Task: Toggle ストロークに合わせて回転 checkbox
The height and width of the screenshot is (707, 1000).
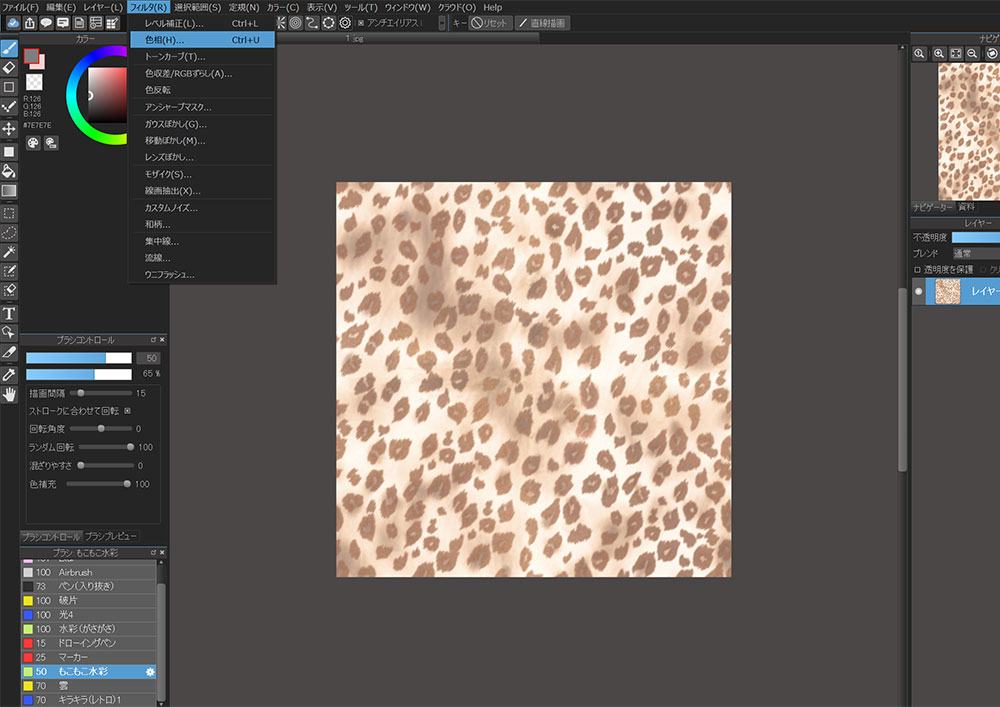Action: click(127, 410)
